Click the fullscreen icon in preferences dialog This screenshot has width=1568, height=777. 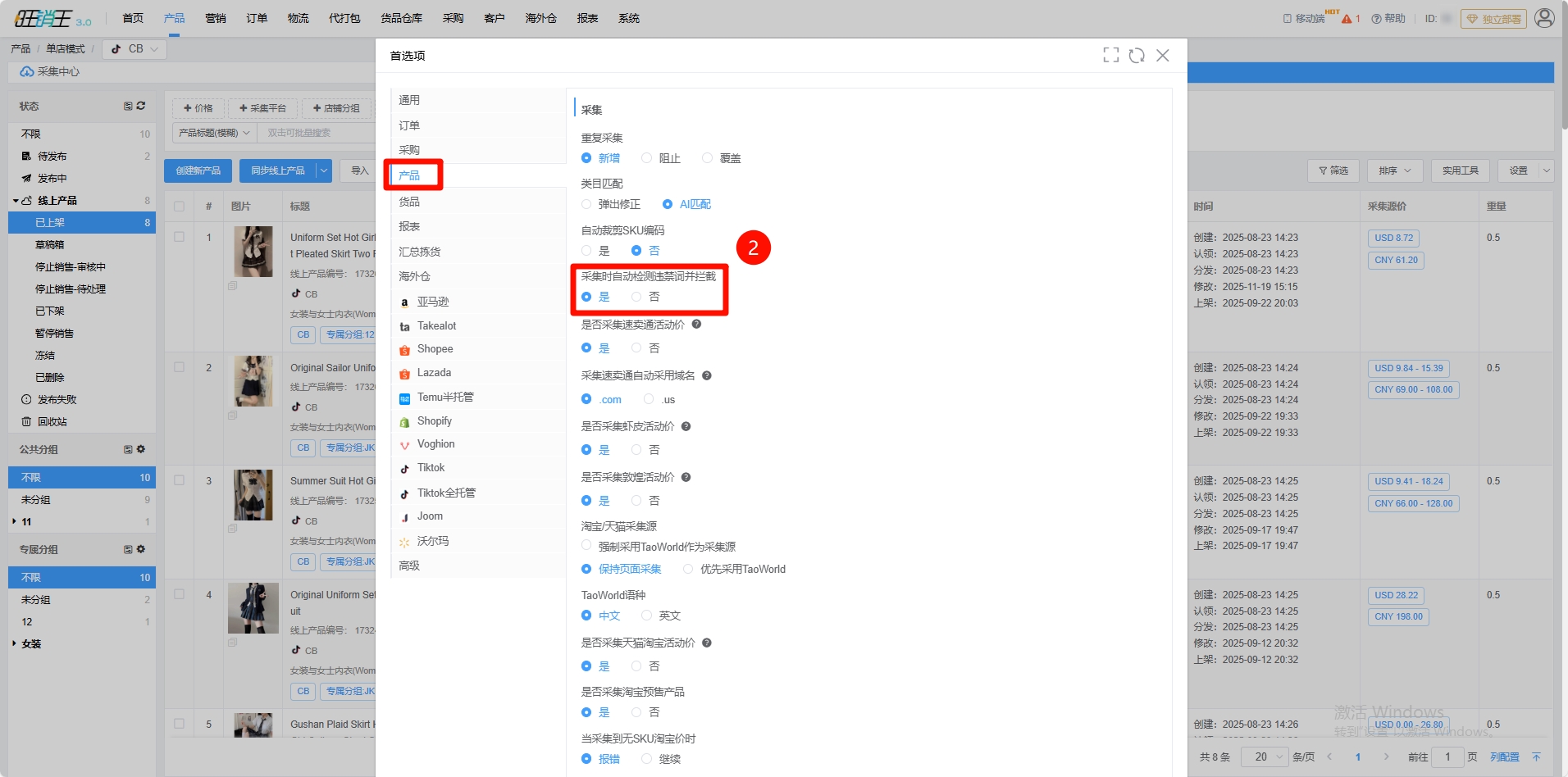(1110, 55)
